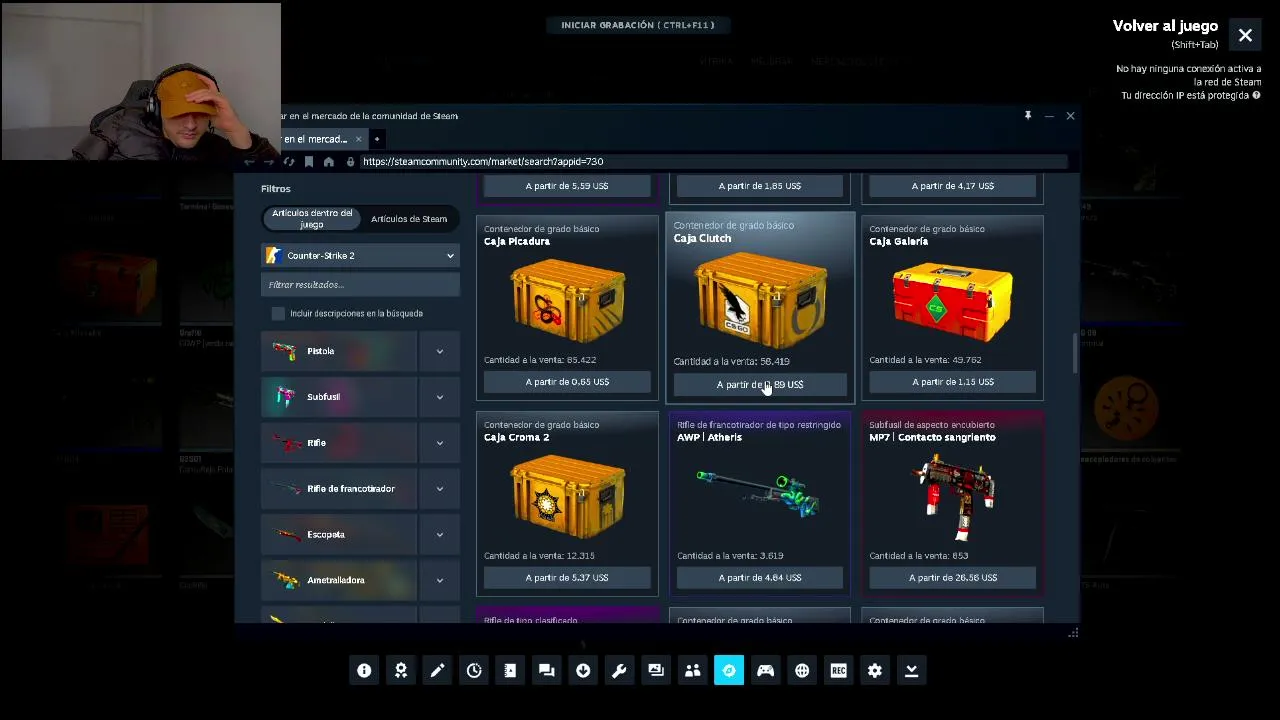
Task: Open the overlay settings gear icon
Action: 875,670
